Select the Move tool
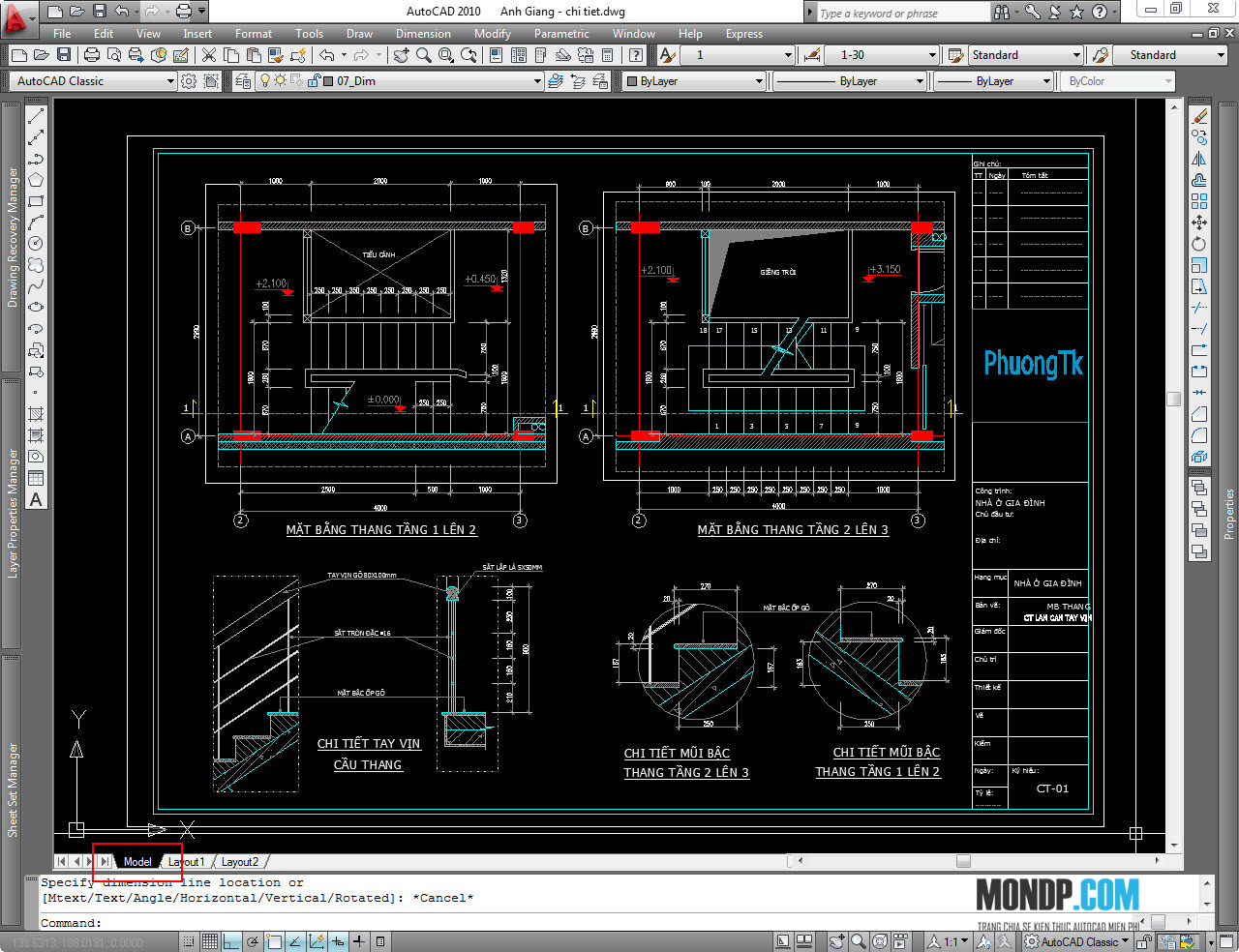Viewport: 1239px width, 952px height. tap(1199, 223)
